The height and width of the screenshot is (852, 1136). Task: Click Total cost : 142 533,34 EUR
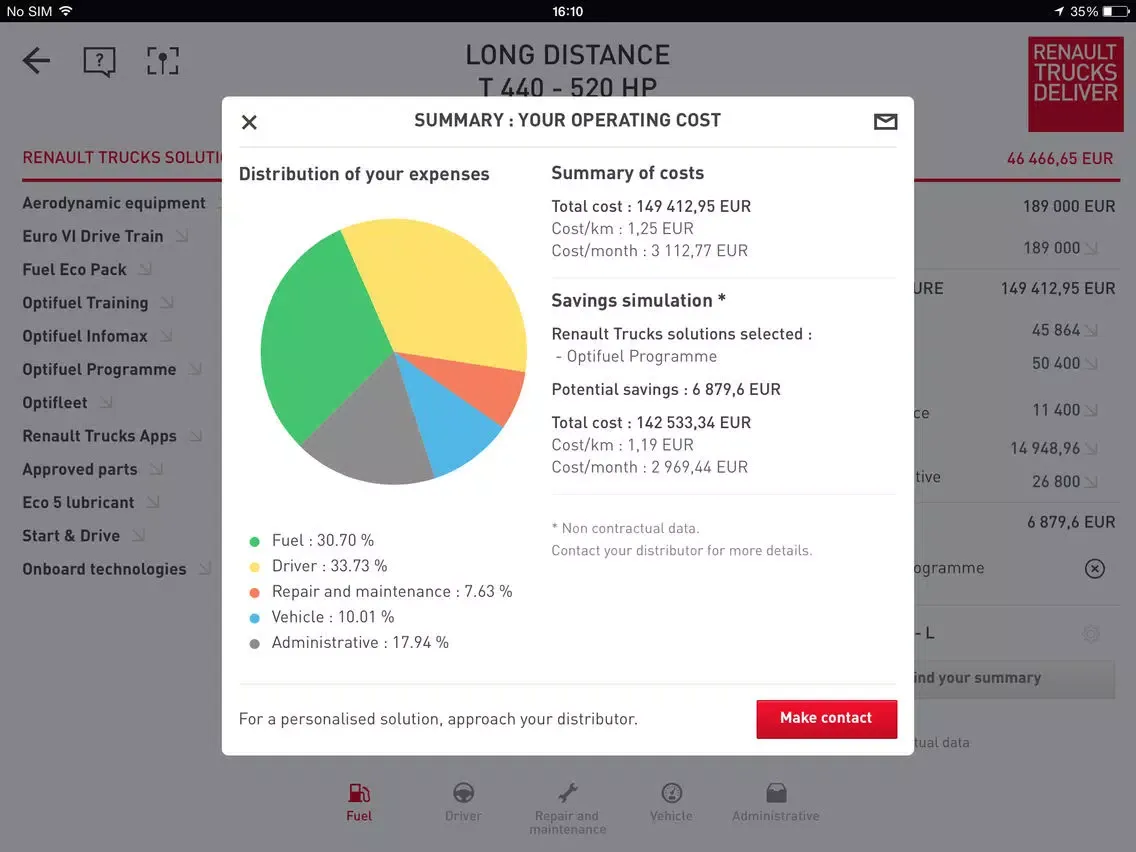651,422
